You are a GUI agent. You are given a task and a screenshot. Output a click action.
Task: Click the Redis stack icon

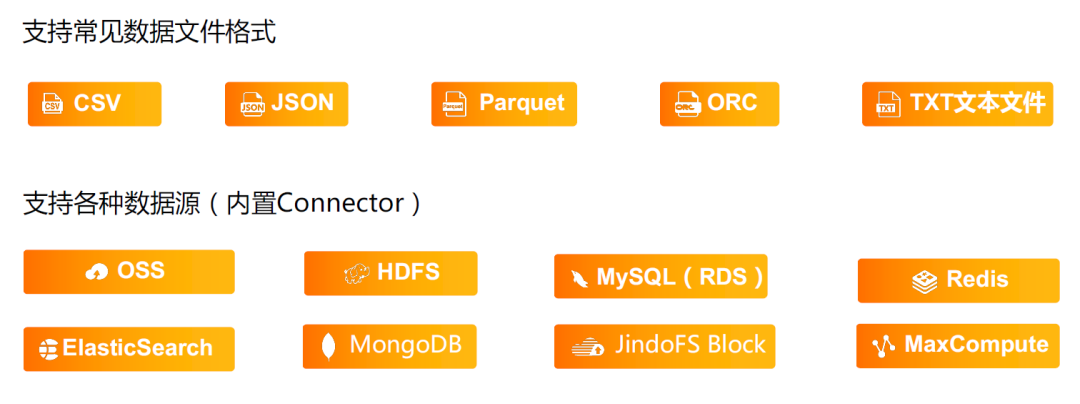[924, 281]
